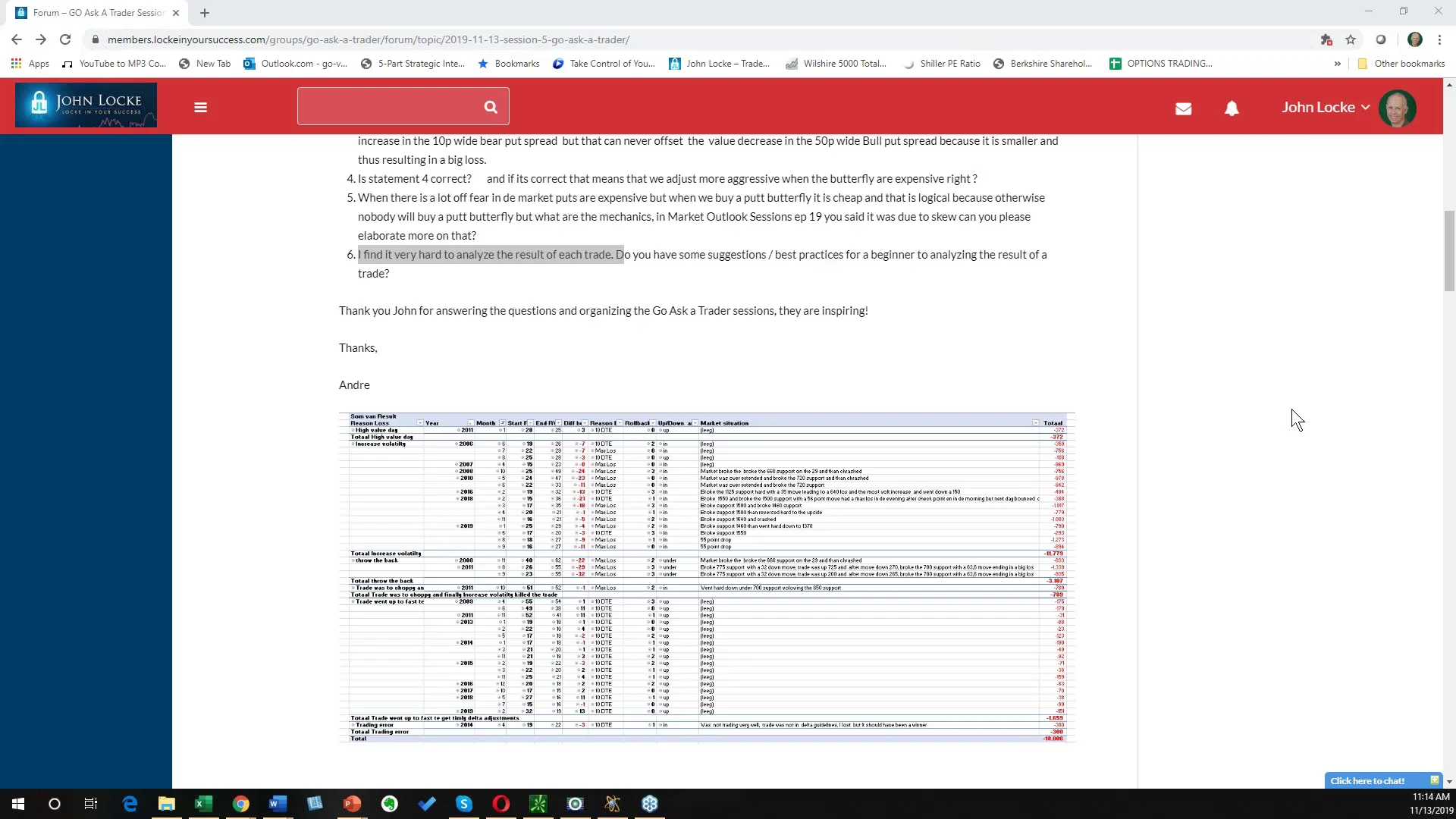This screenshot has width=1456, height=819.
Task: Click the browser address bar
Action: pyautogui.click(x=698, y=39)
